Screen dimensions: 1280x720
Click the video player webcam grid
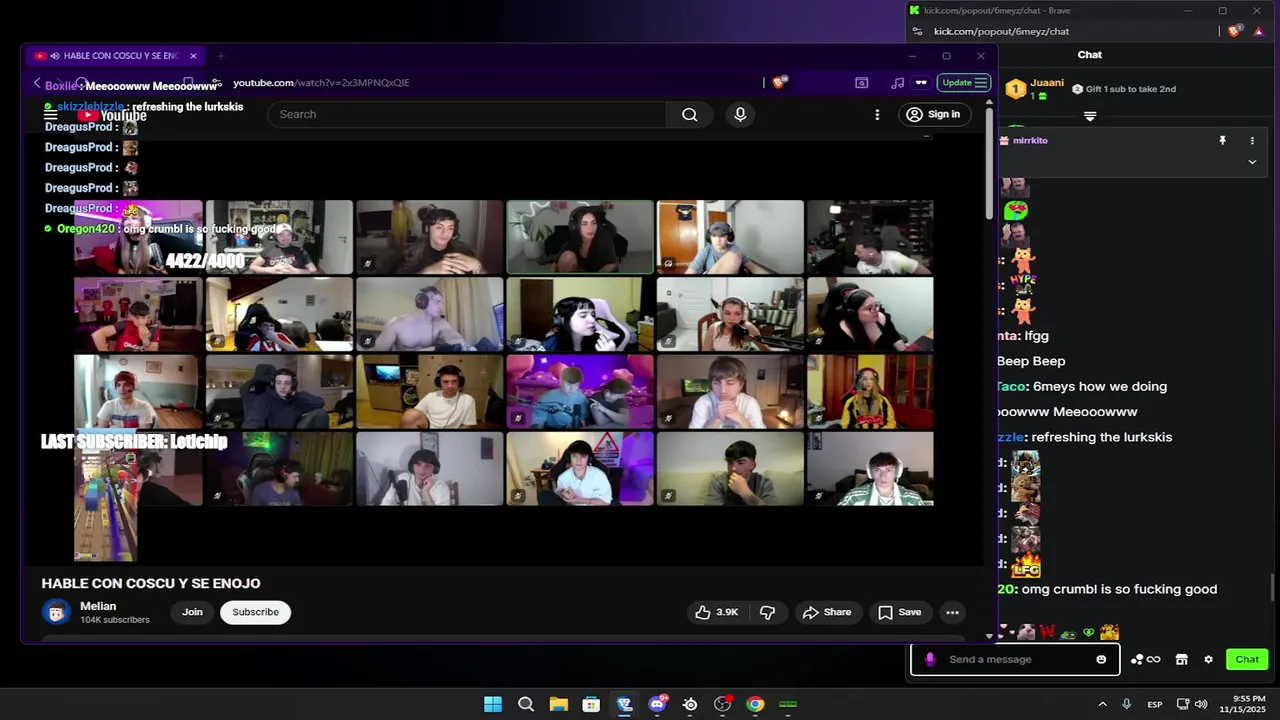coord(504,353)
